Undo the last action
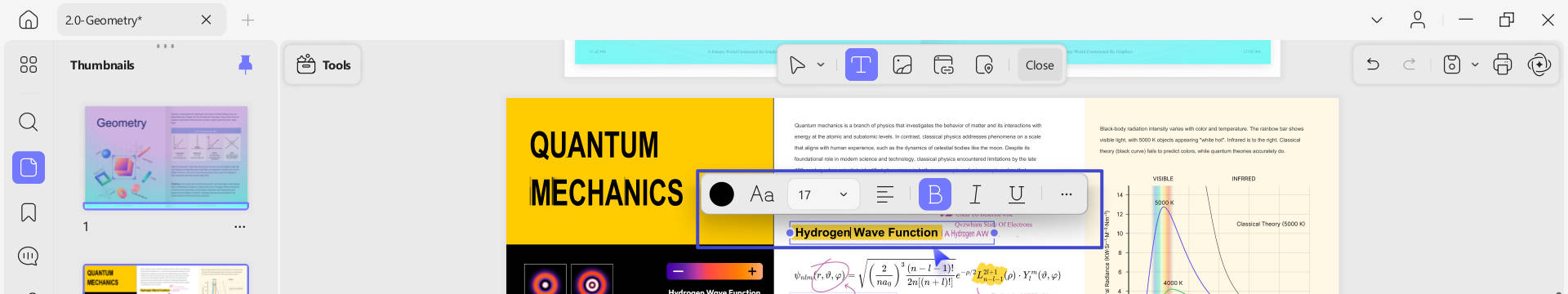This screenshot has width=1568, height=294. [1373, 65]
